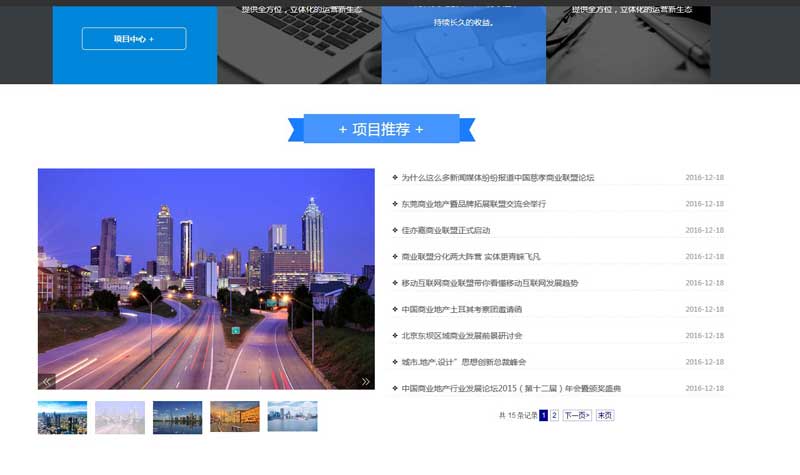
Task: Select the first skyline thumbnail below the slideshow
Action: [x=62, y=417]
